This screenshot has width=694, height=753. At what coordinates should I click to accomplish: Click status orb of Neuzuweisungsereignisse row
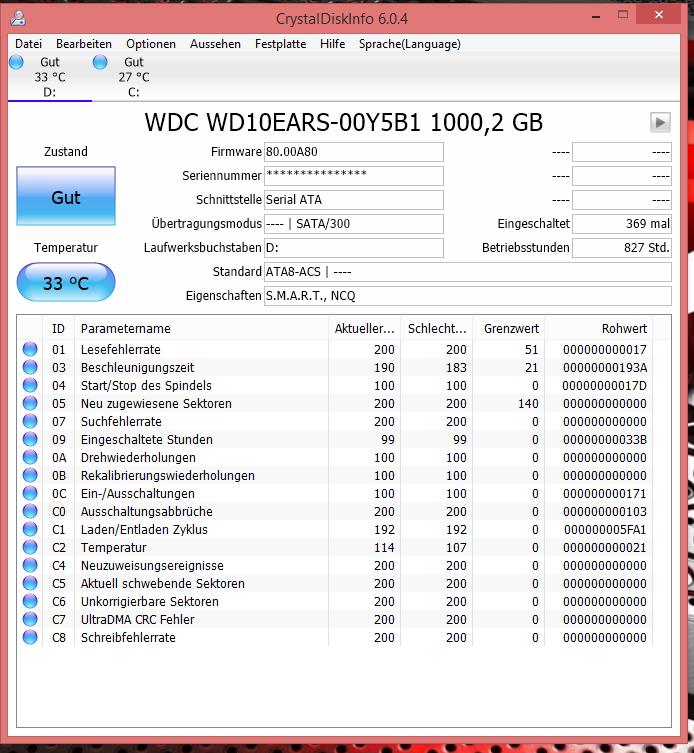point(30,565)
